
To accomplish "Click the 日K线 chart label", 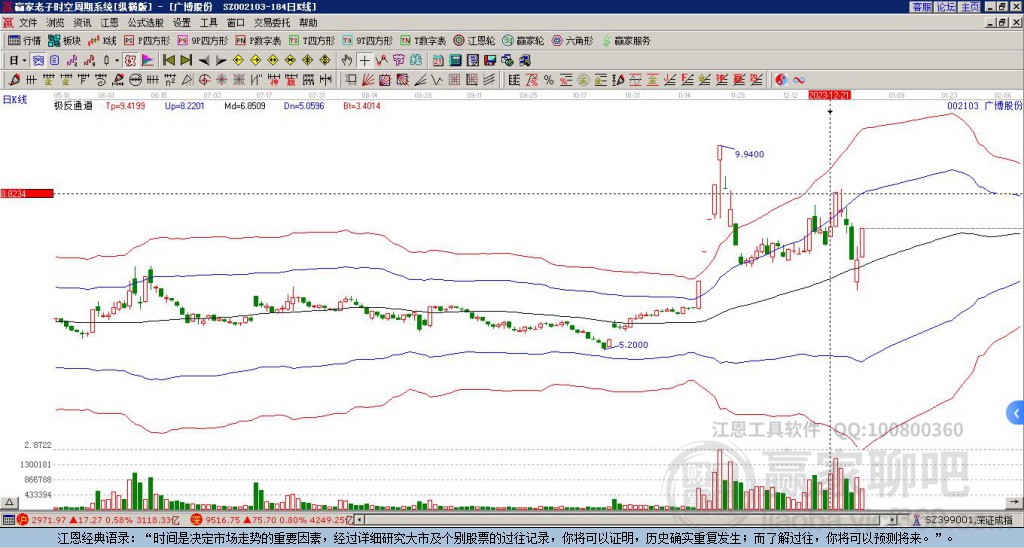I will coord(14,100).
